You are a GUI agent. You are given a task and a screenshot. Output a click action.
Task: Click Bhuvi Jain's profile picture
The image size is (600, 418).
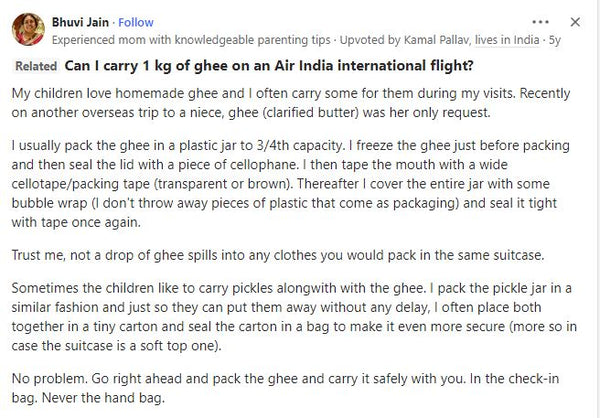pyautogui.click(x=28, y=32)
